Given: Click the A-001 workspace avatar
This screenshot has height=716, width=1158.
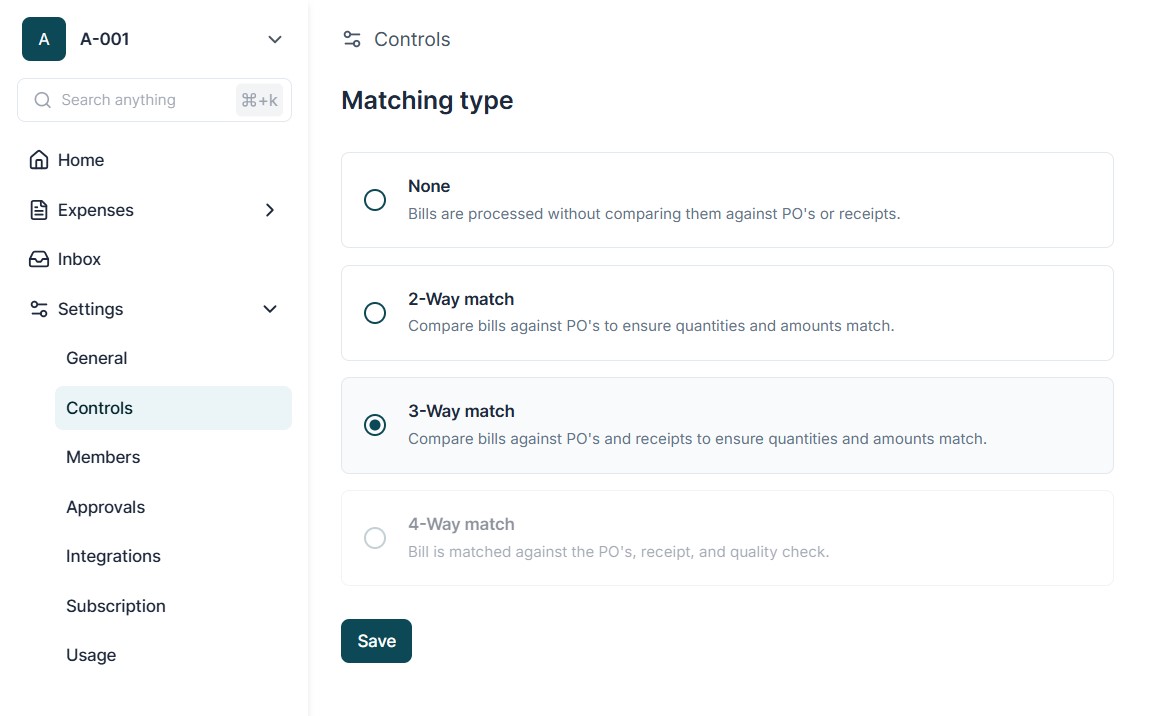Looking at the screenshot, I should click(44, 39).
